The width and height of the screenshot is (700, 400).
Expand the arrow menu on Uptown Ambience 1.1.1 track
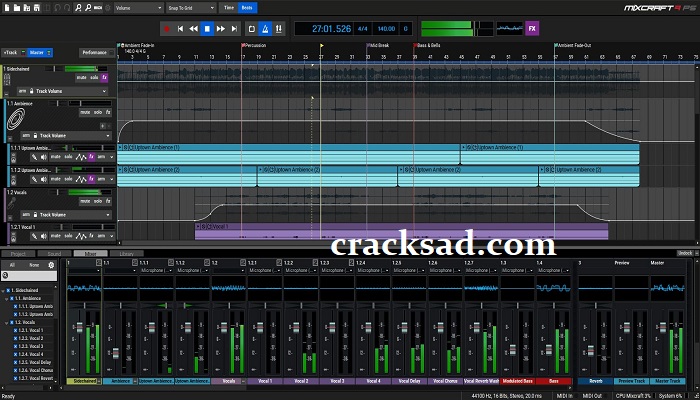pyautogui.click(x=111, y=157)
